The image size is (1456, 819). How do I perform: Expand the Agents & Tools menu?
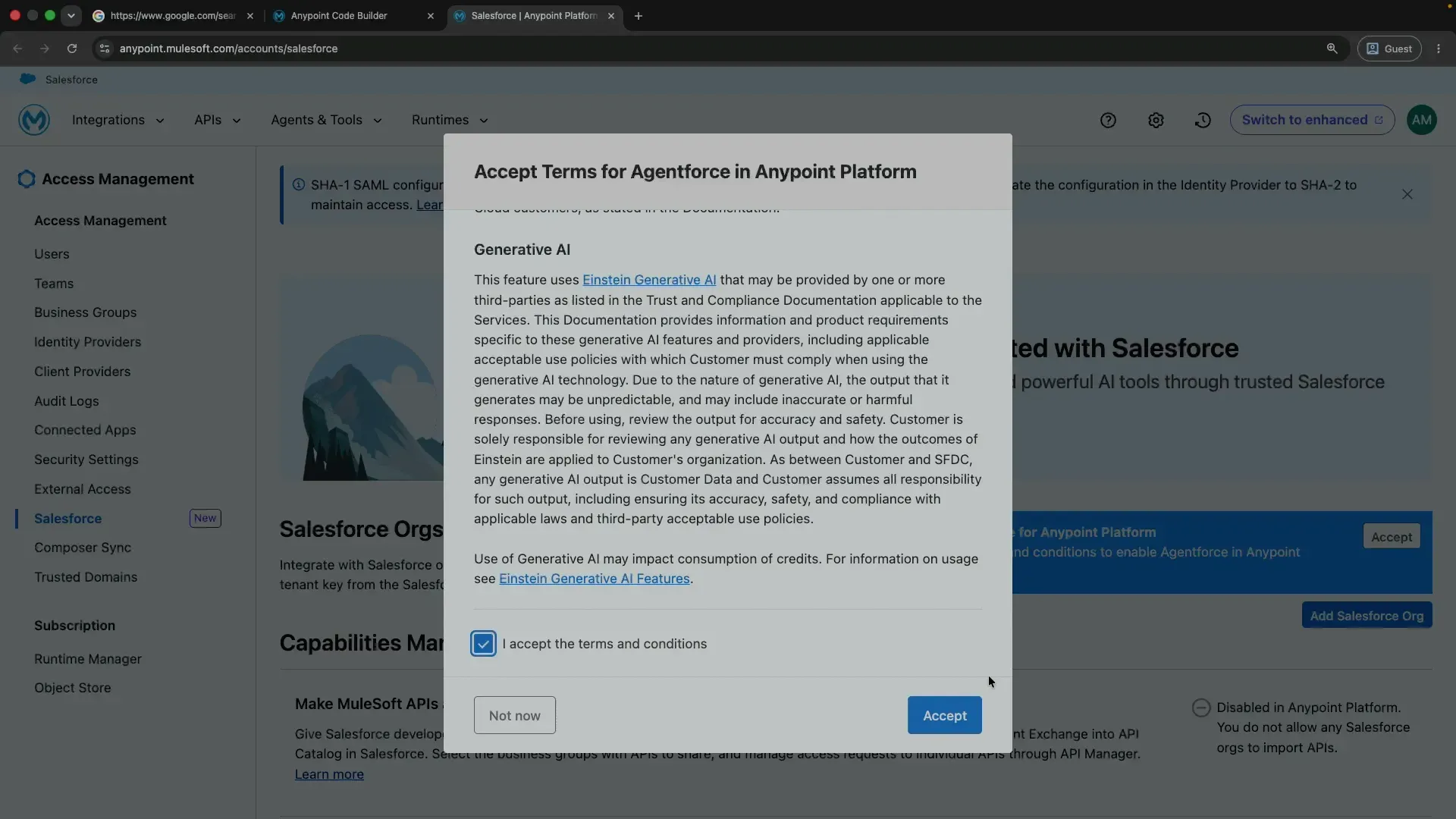click(x=326, y=120)
